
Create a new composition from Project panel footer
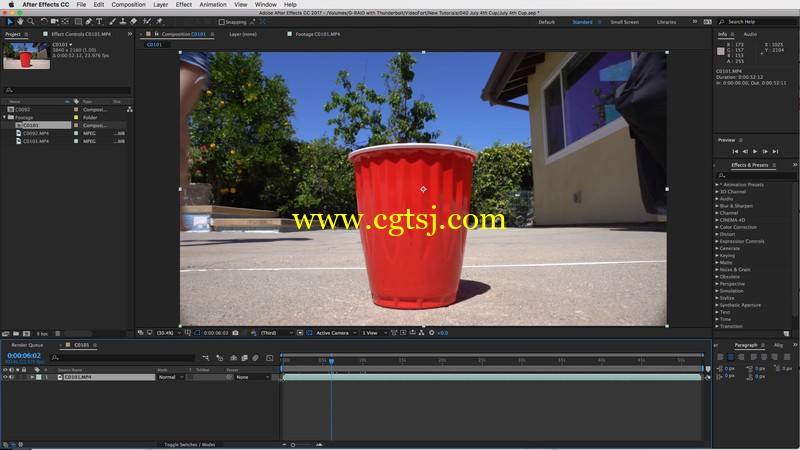27,334
